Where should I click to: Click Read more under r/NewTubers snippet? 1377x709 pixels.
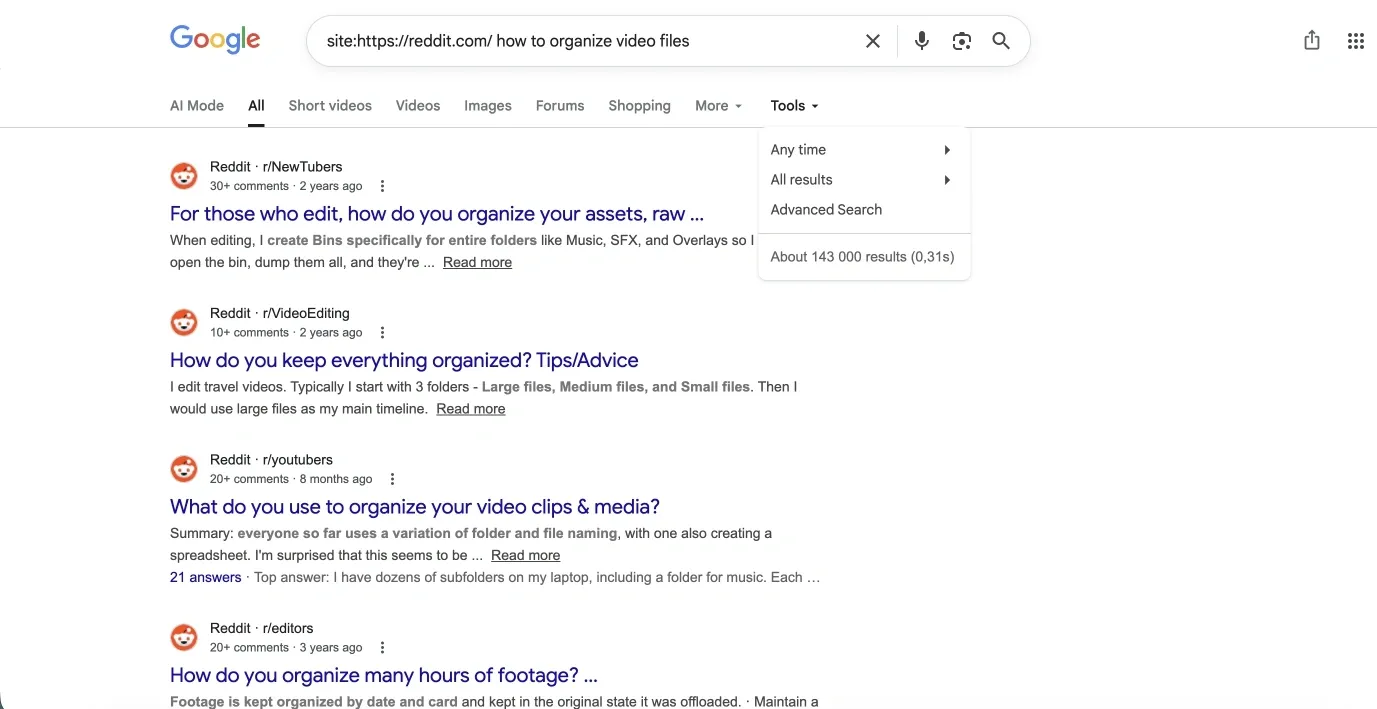pos(477,262)
